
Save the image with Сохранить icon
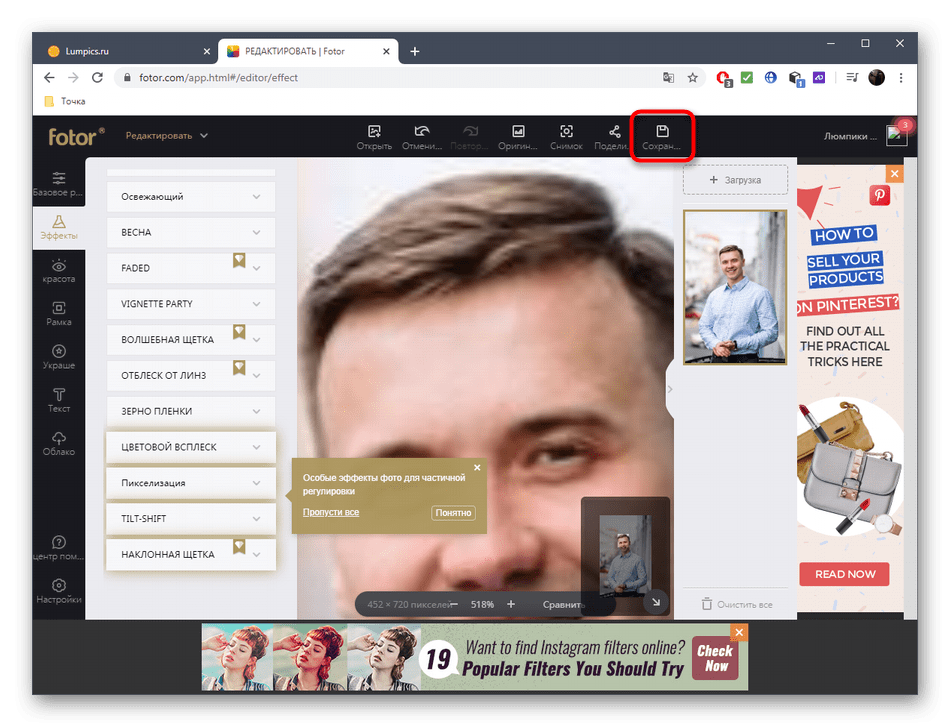tap(662, 138)
